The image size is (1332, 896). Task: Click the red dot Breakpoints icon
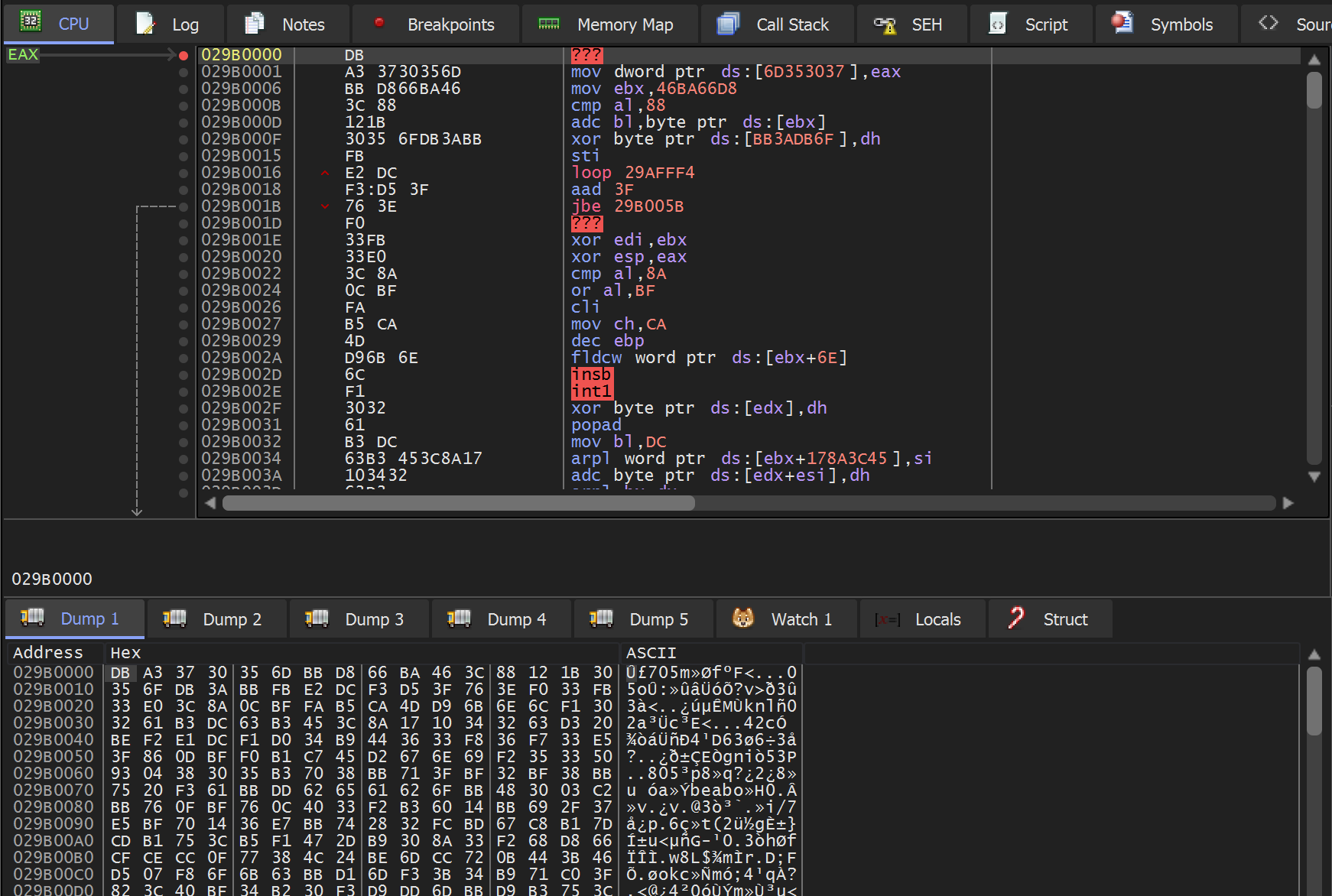point(379,23)
